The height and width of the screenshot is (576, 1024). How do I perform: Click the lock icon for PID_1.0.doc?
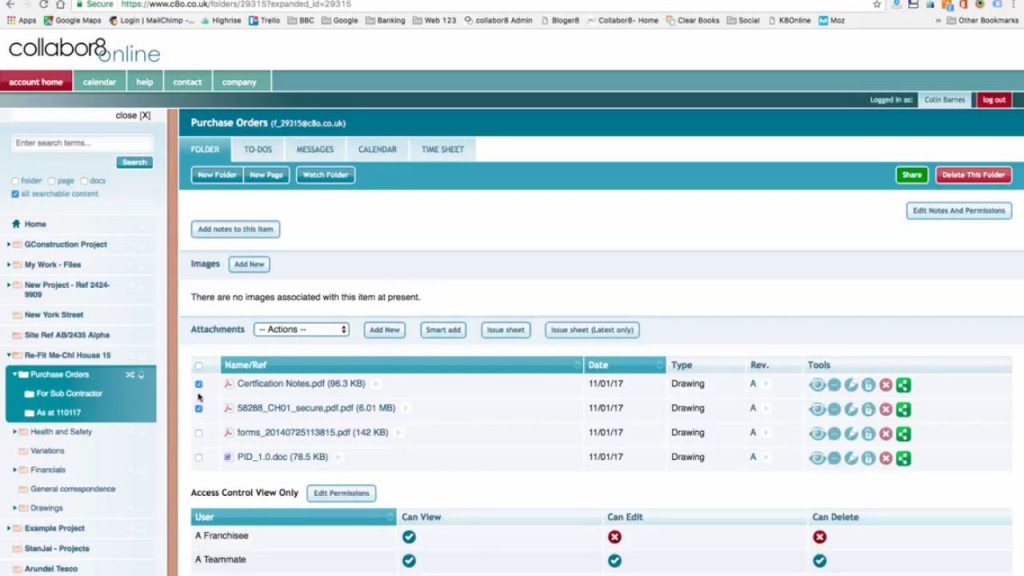click(x=868, y=458)
